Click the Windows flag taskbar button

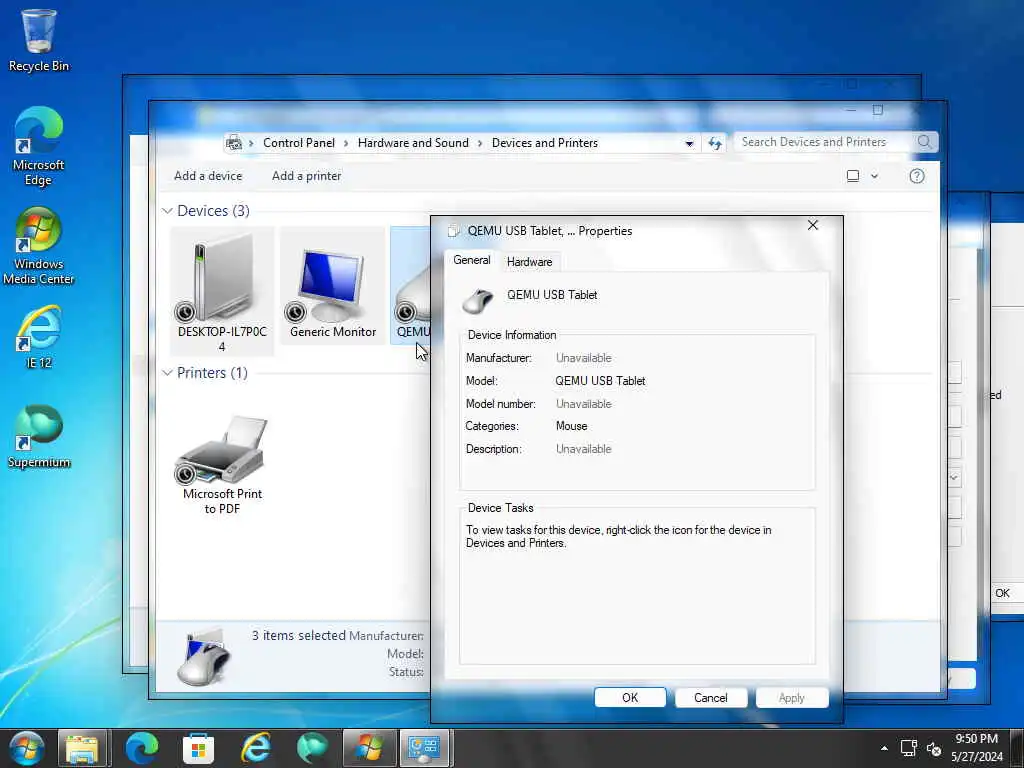tap(370, 748)
